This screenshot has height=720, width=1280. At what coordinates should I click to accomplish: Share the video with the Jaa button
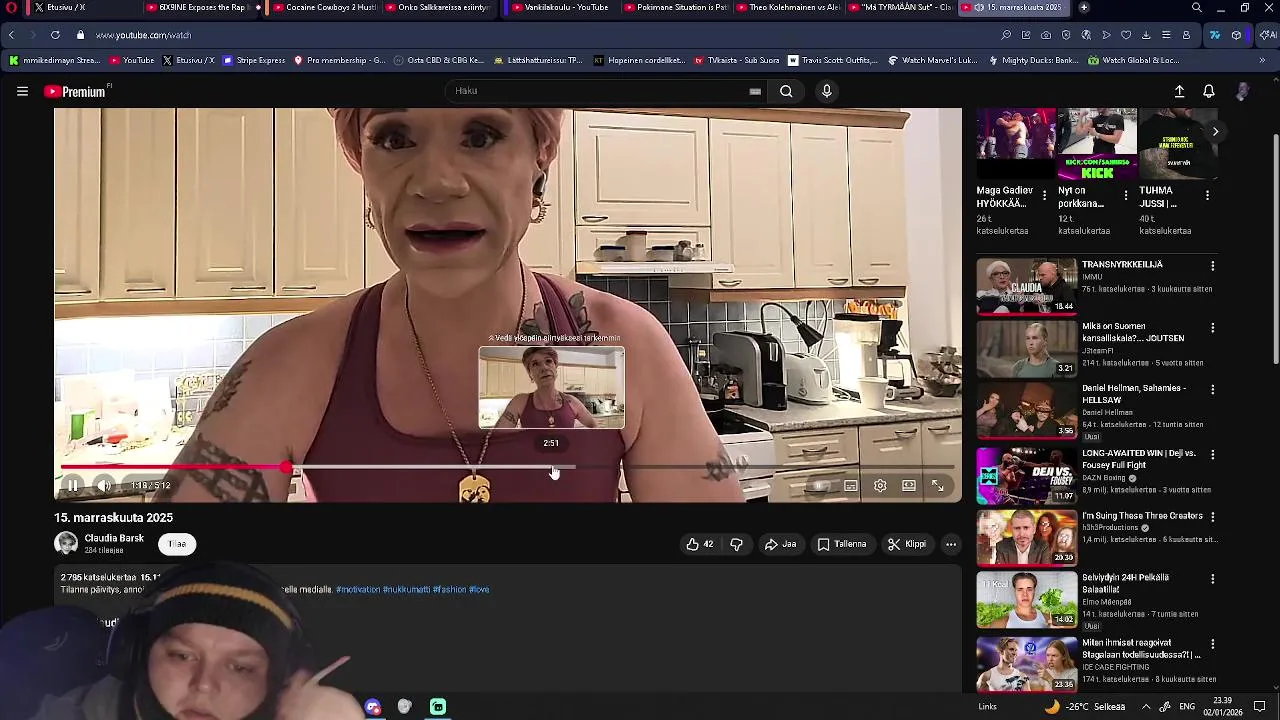pyautogui.click(x=780, y=544)
